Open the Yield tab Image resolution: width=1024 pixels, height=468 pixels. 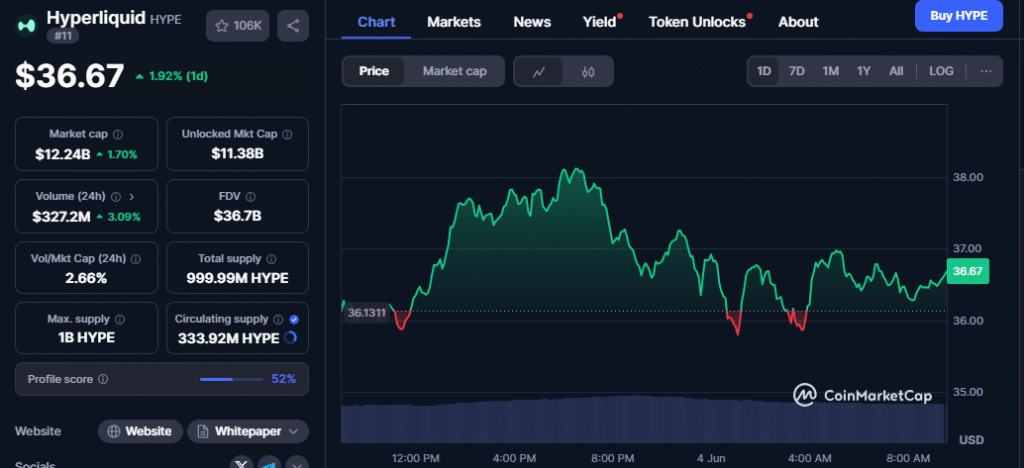tap(600, 22)
